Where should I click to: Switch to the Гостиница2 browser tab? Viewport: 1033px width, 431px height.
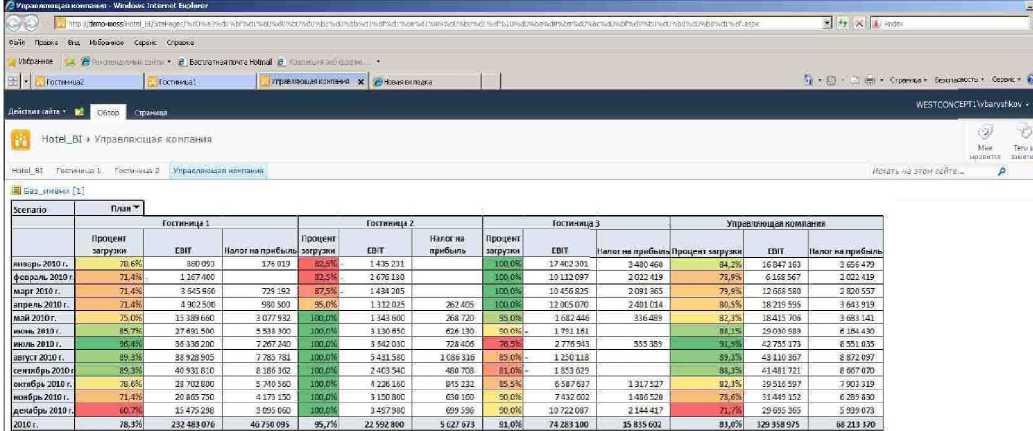88,81
